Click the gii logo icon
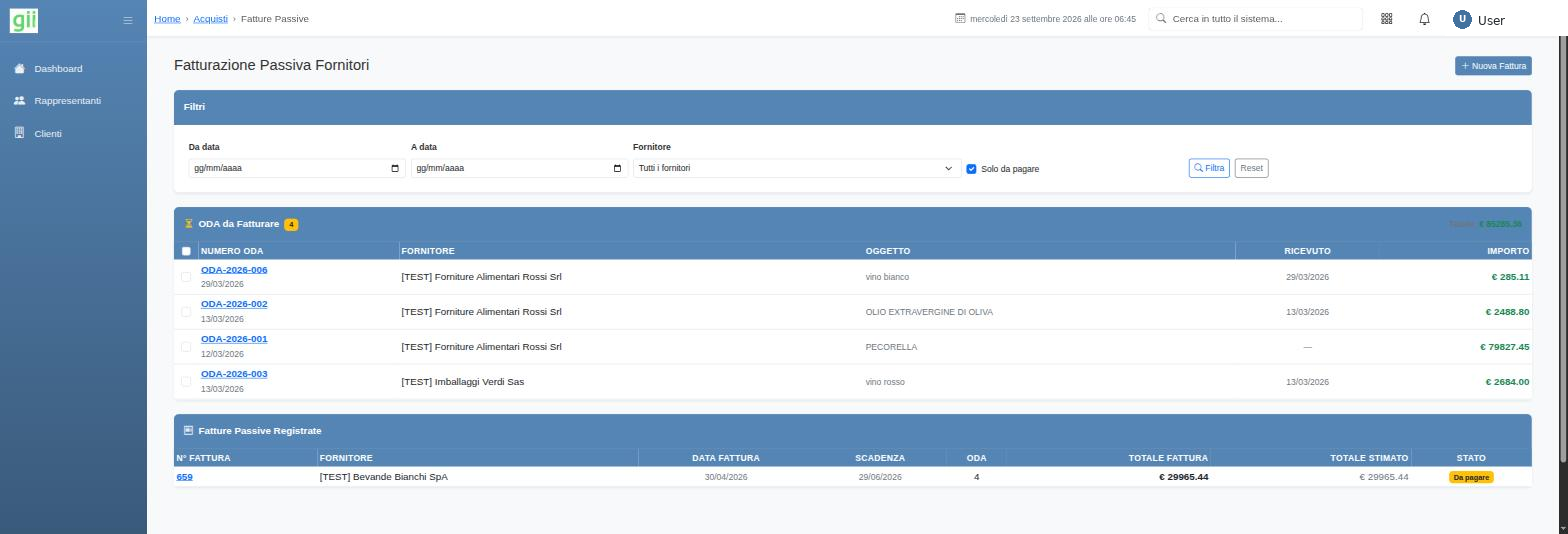This screenshot has width=1568, height=534. coord(24,19)
